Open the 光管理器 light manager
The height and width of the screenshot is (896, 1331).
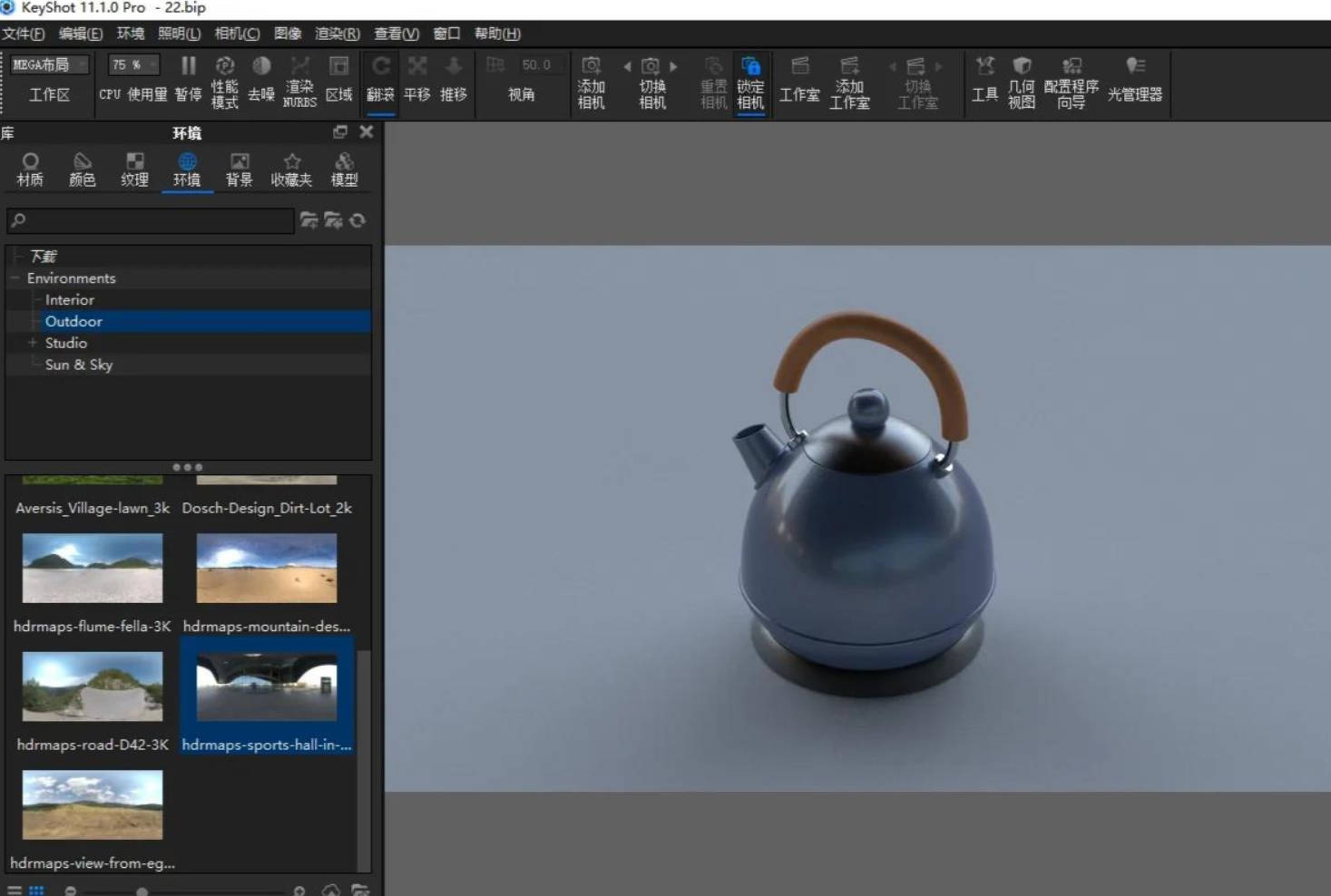pyautogui.click(x=1135, y=82)
